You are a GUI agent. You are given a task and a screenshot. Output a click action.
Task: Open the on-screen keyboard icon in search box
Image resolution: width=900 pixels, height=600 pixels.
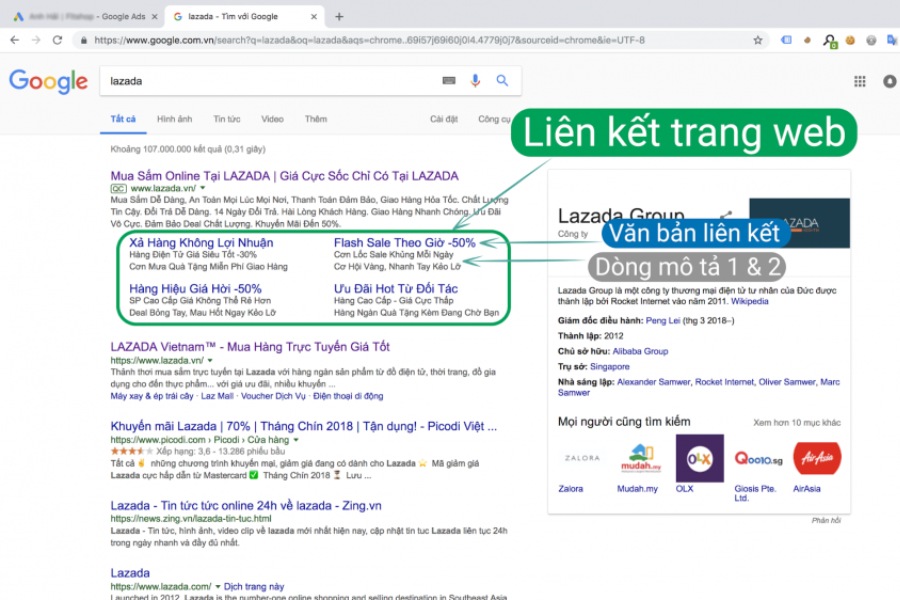tap(449, 81)
